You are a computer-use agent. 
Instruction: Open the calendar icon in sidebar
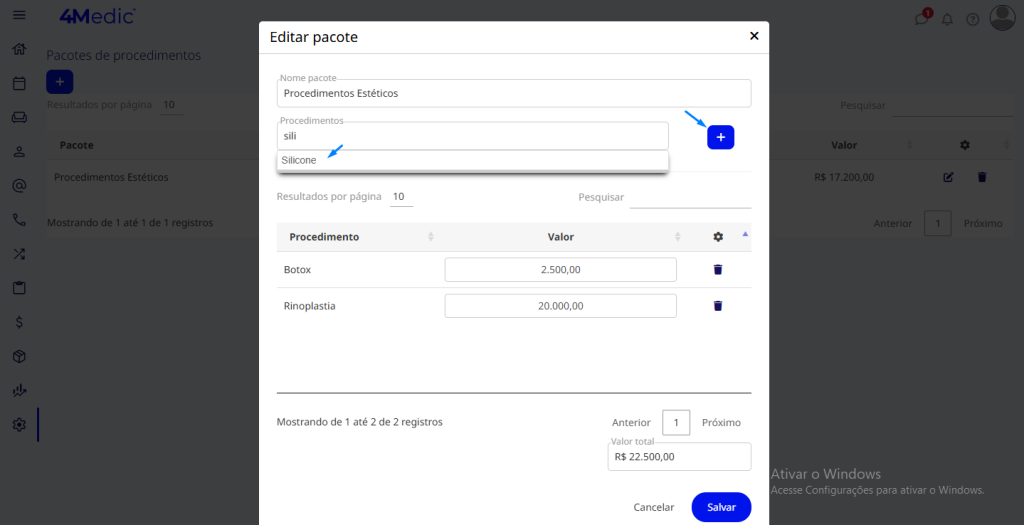[x=19, y=83]
